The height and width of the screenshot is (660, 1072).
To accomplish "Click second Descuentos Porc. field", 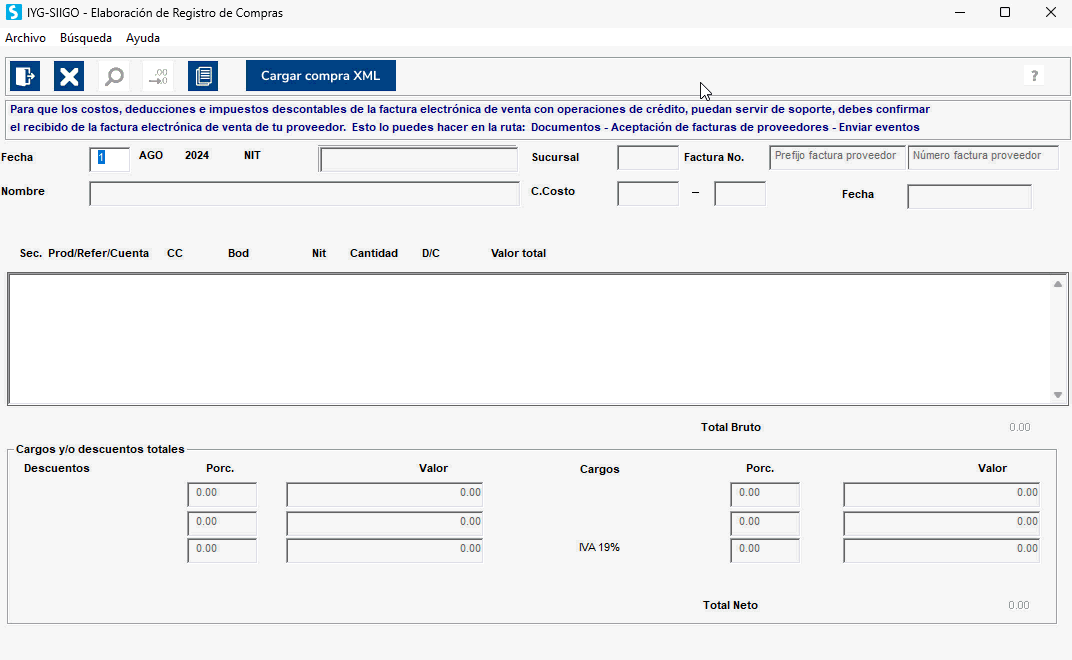I will 222,523.
